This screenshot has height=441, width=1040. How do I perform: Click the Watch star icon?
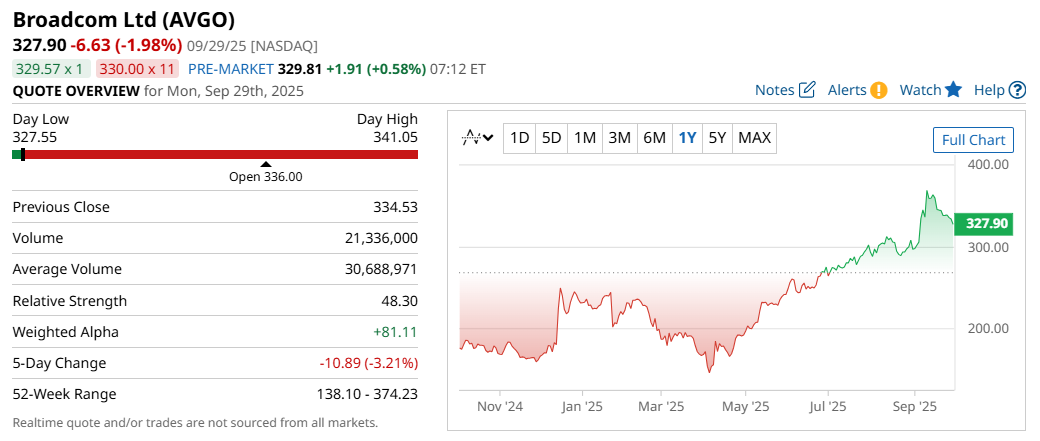pyautogui.click(x=953, y=90)
